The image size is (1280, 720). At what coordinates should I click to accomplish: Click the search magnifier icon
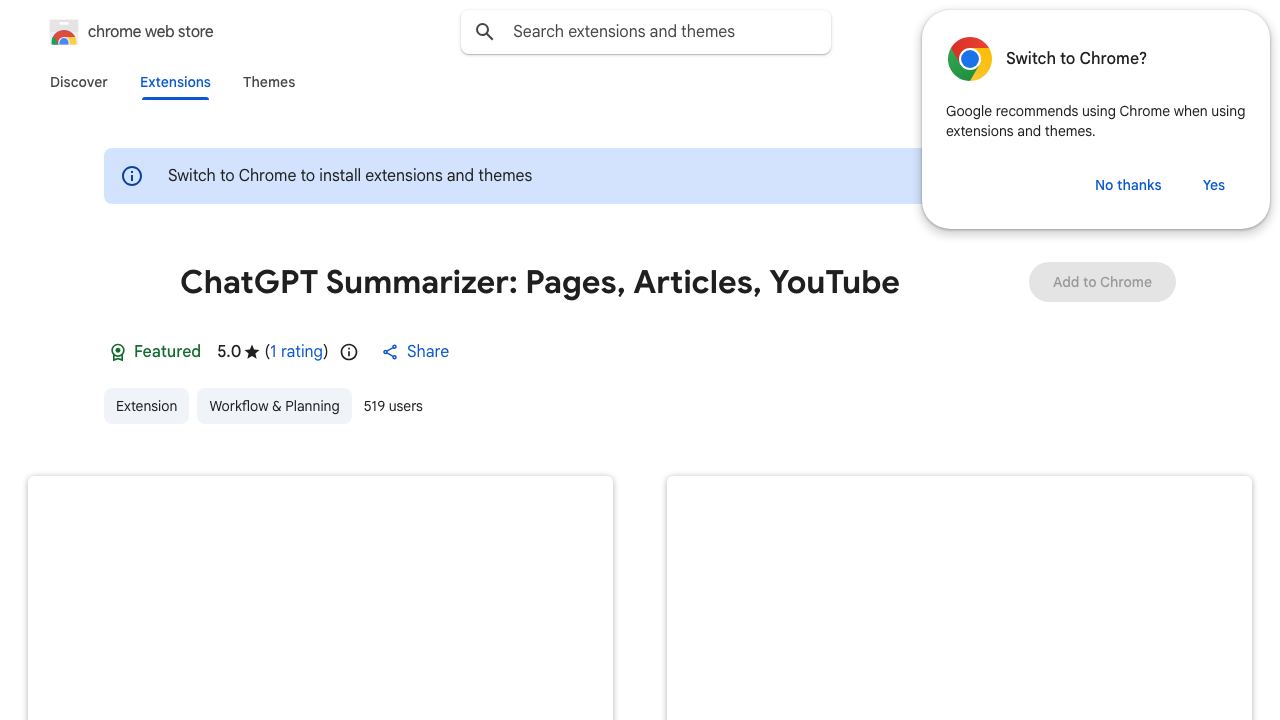coord(485,32)
